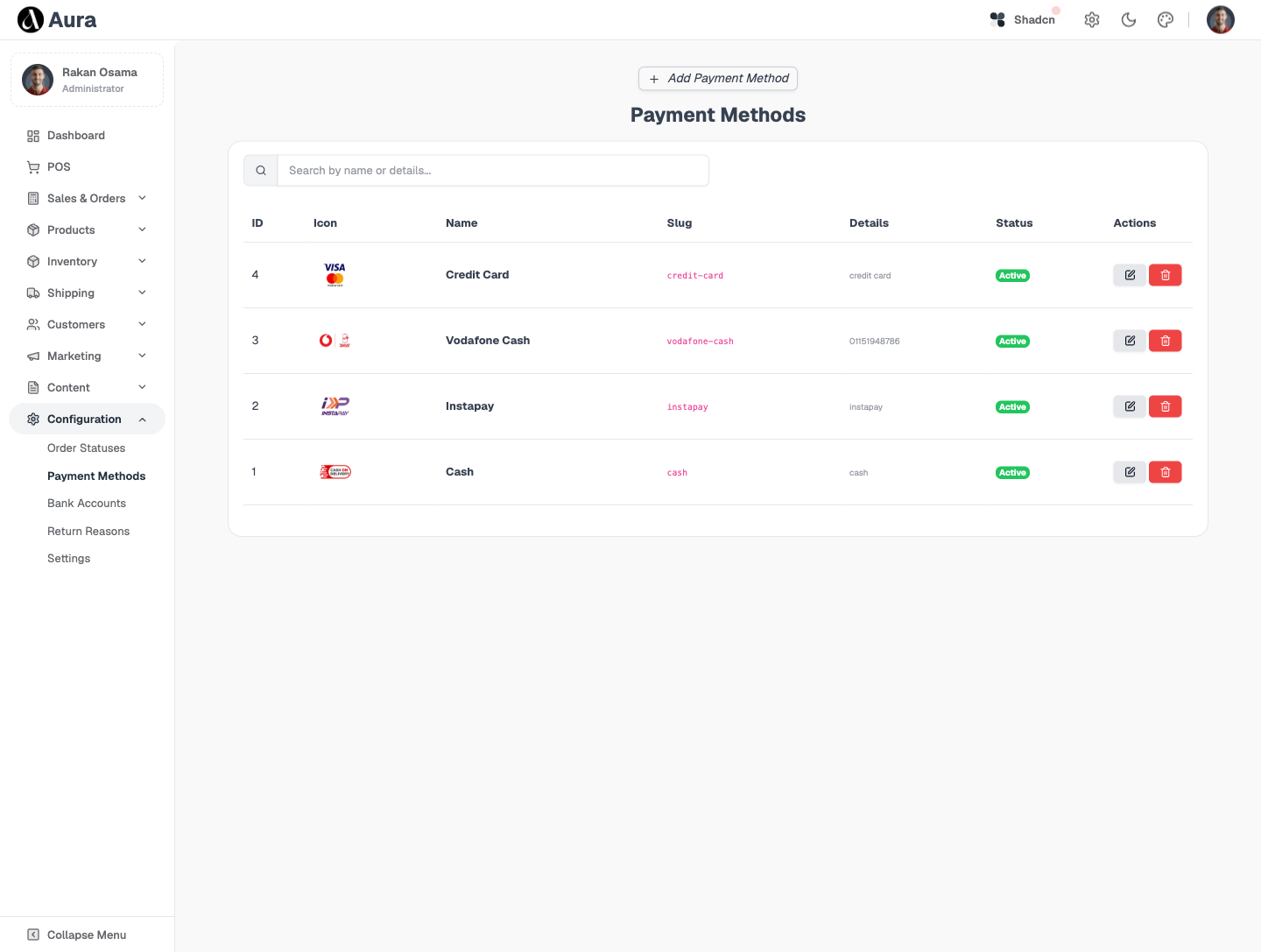Image resolution: width=1261 pixels, height=952 pixels.
Task: Open the theme palette icon
Action: click(x=1166, y=19)
